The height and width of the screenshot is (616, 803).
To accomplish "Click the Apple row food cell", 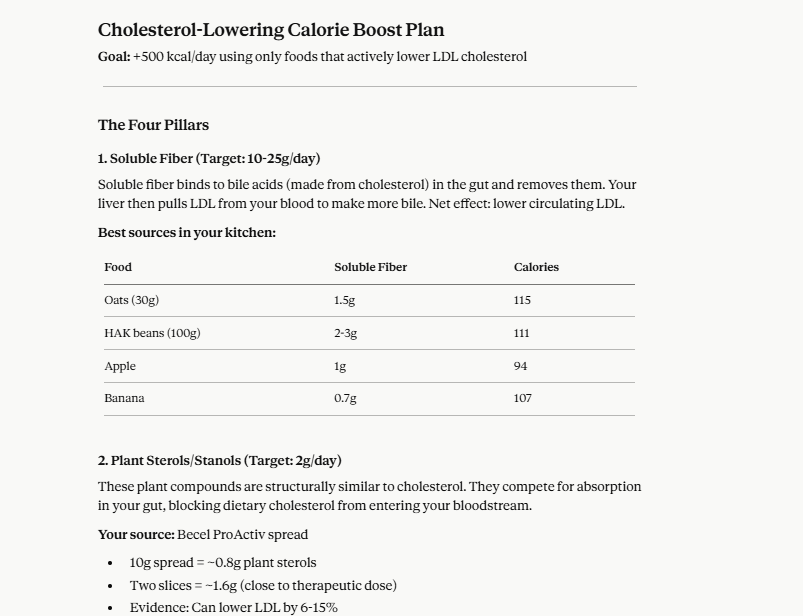I will click(120, 366).
